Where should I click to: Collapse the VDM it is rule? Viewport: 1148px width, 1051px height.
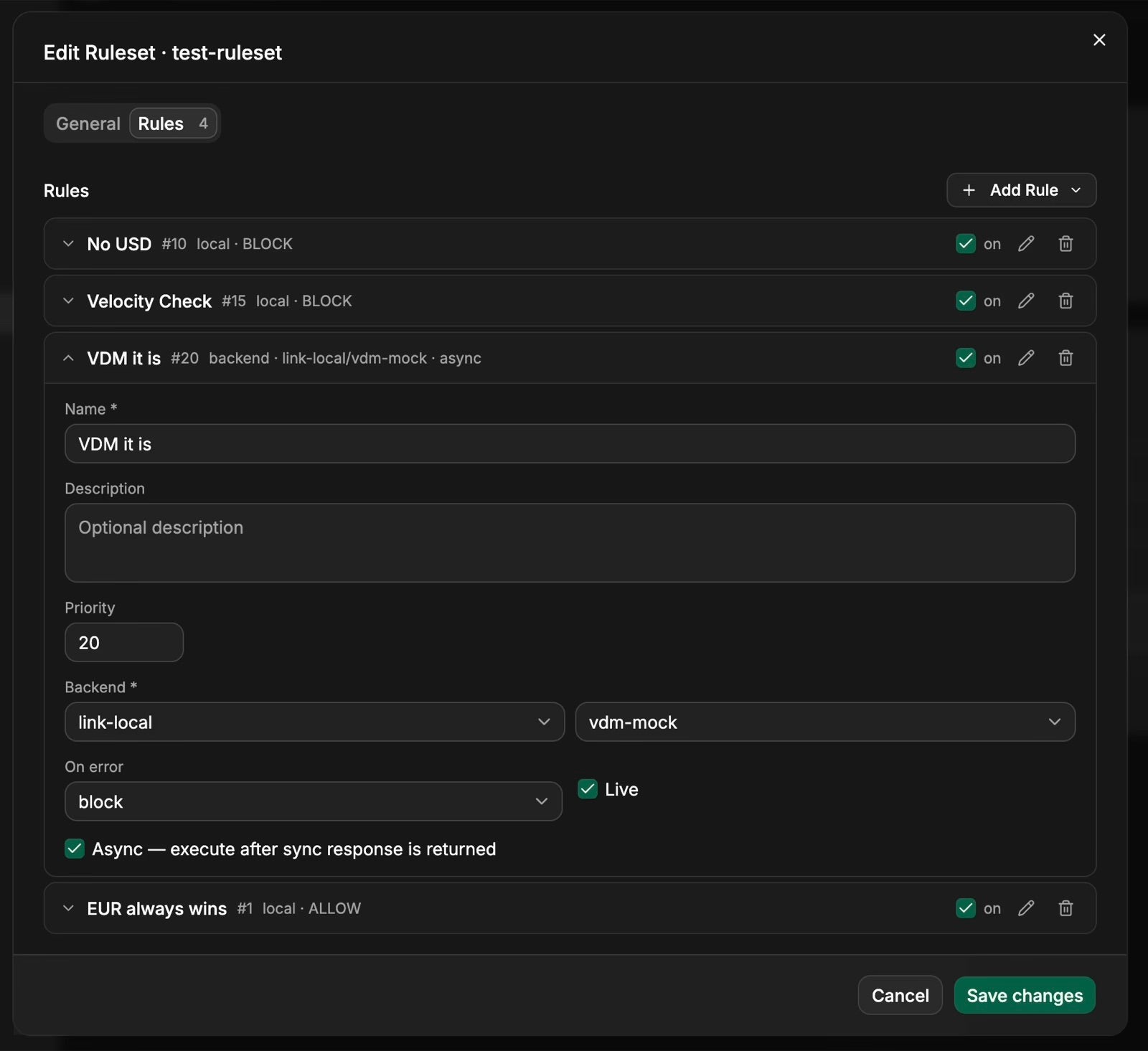68,358
